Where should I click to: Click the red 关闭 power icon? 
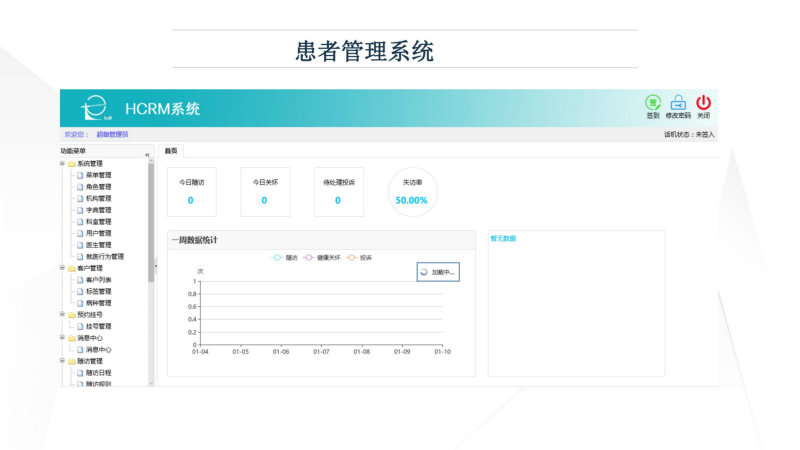[x=704, y=103]
